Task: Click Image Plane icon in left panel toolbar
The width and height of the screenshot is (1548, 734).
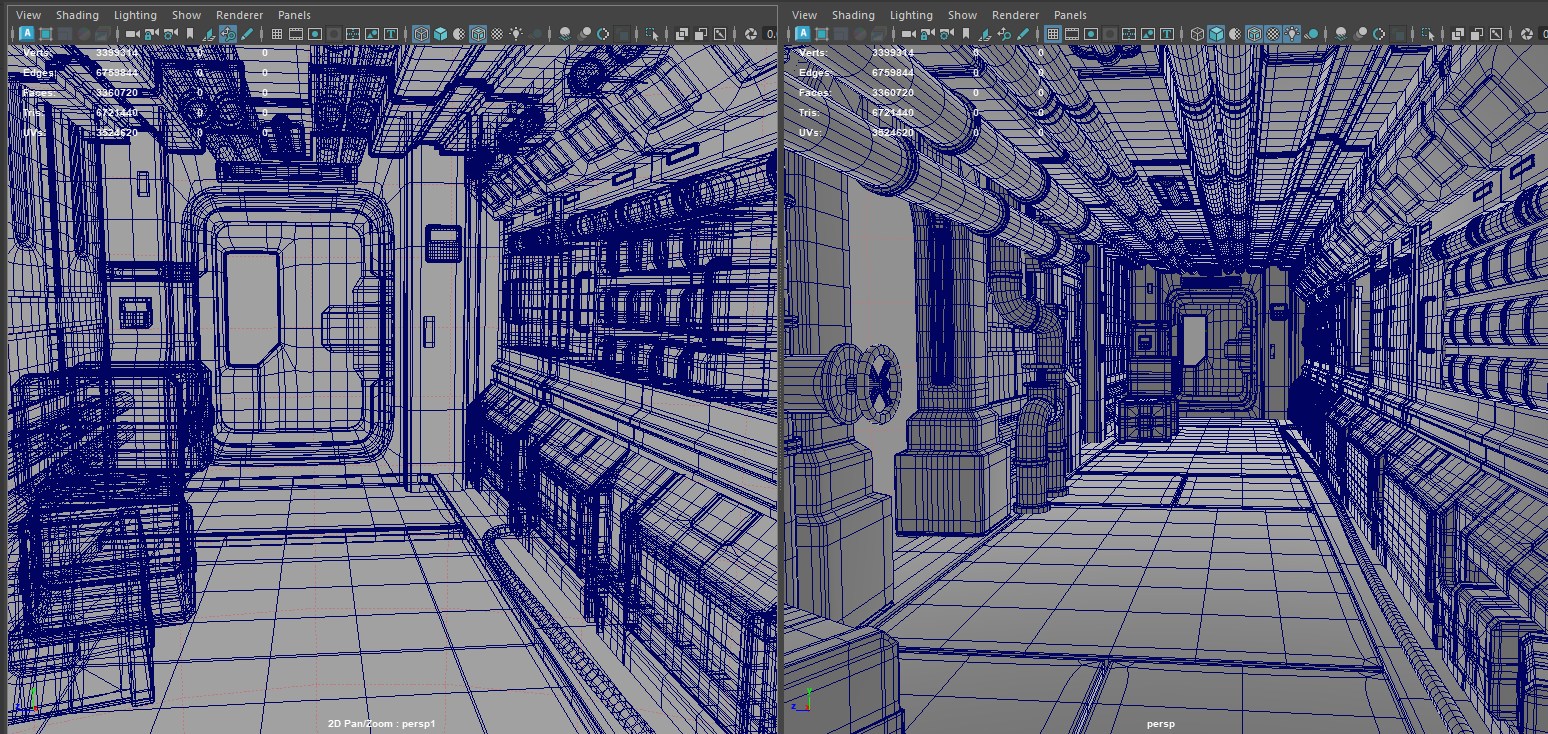Action: tap(208, 34)
